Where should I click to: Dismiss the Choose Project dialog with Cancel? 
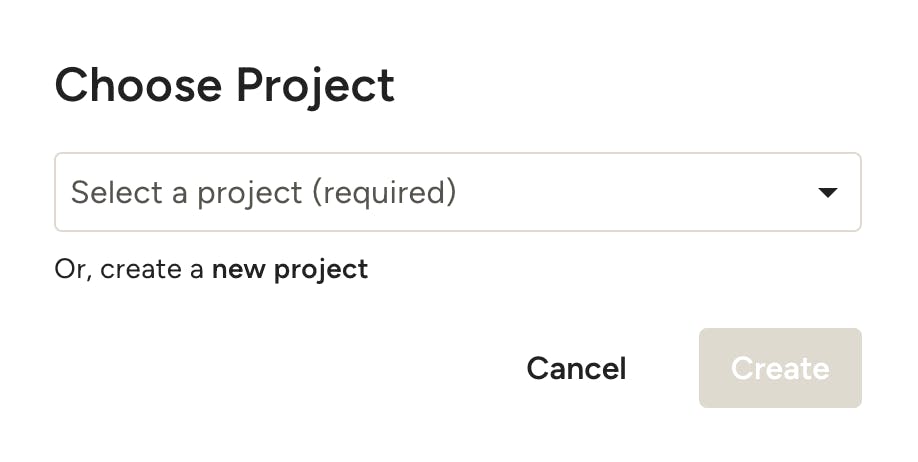(x=576, y=368)
